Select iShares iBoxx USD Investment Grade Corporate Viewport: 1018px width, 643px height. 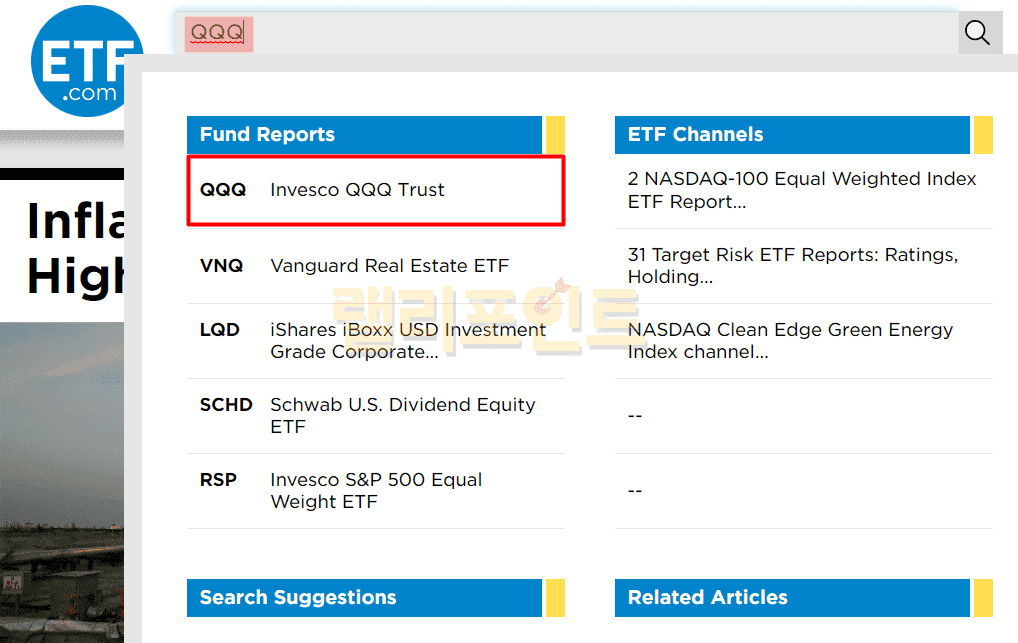coord(408,341)
